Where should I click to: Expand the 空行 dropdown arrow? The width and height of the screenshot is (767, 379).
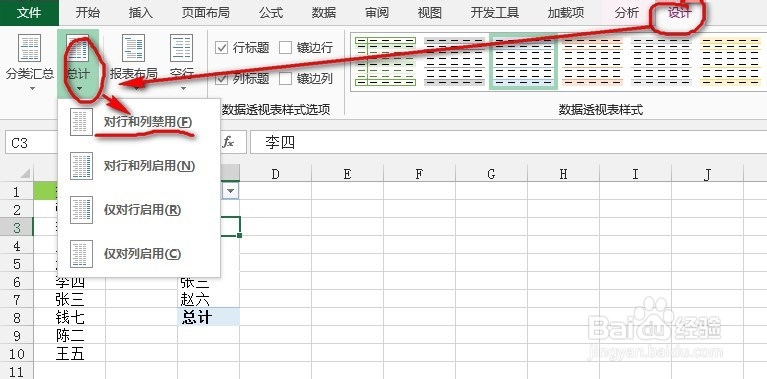point(183,89)
